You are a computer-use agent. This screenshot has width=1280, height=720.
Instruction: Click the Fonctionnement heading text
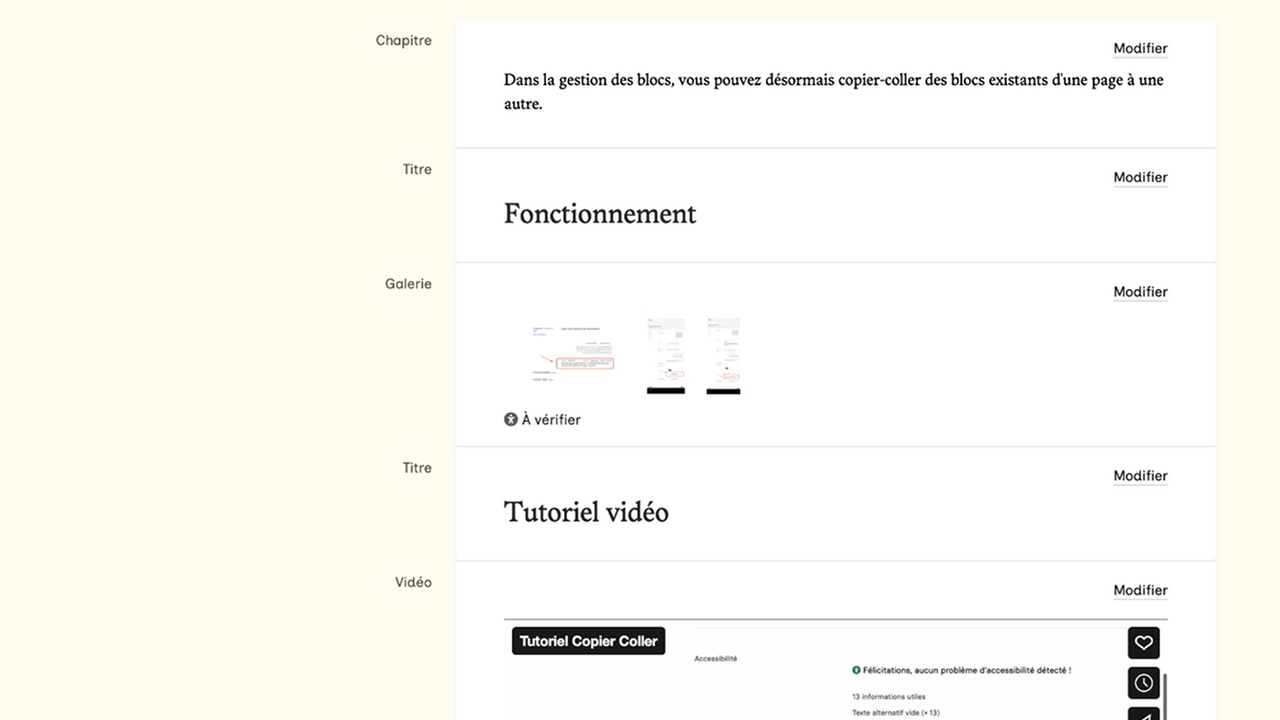(x=600, y=214)
